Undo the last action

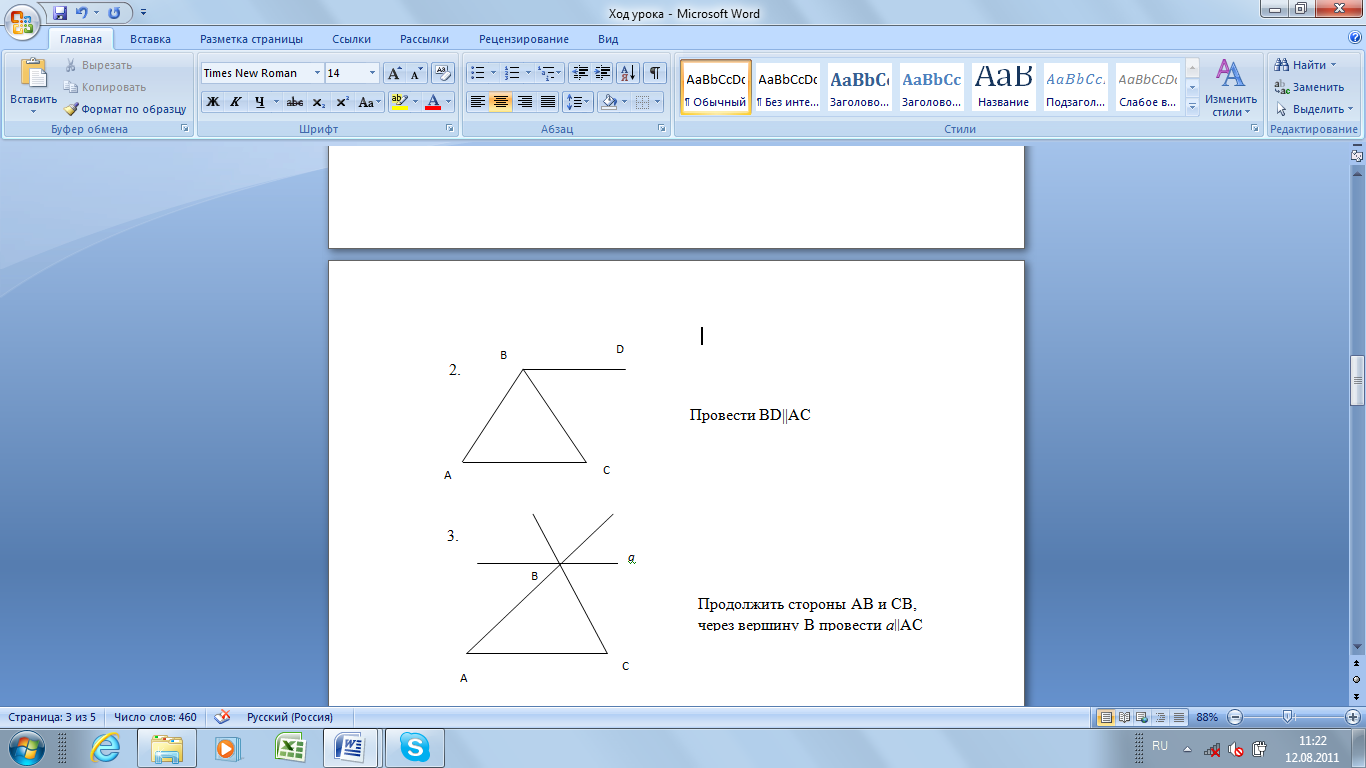point(82,13)
